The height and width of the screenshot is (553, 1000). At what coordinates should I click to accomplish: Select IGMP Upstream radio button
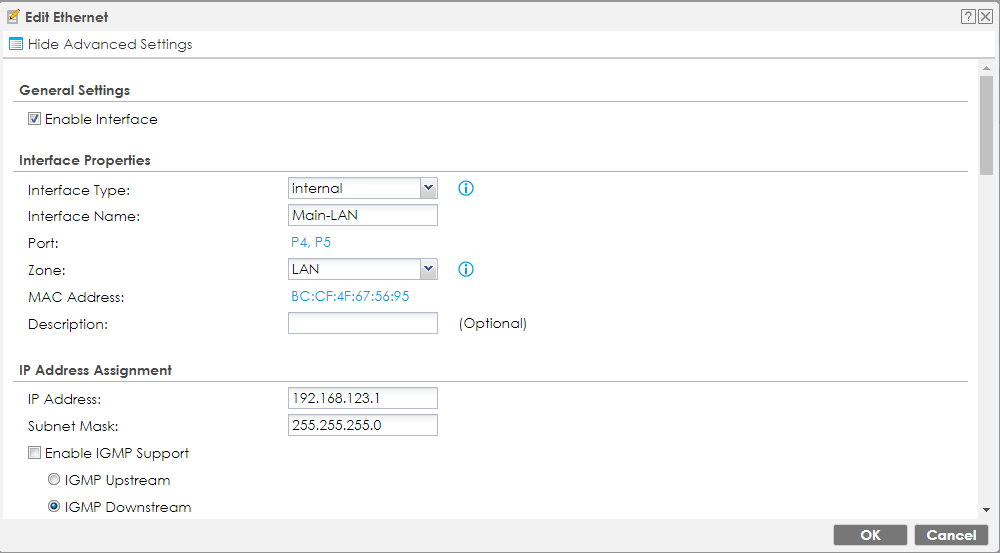pyautogui.click(x=54, y=480)
